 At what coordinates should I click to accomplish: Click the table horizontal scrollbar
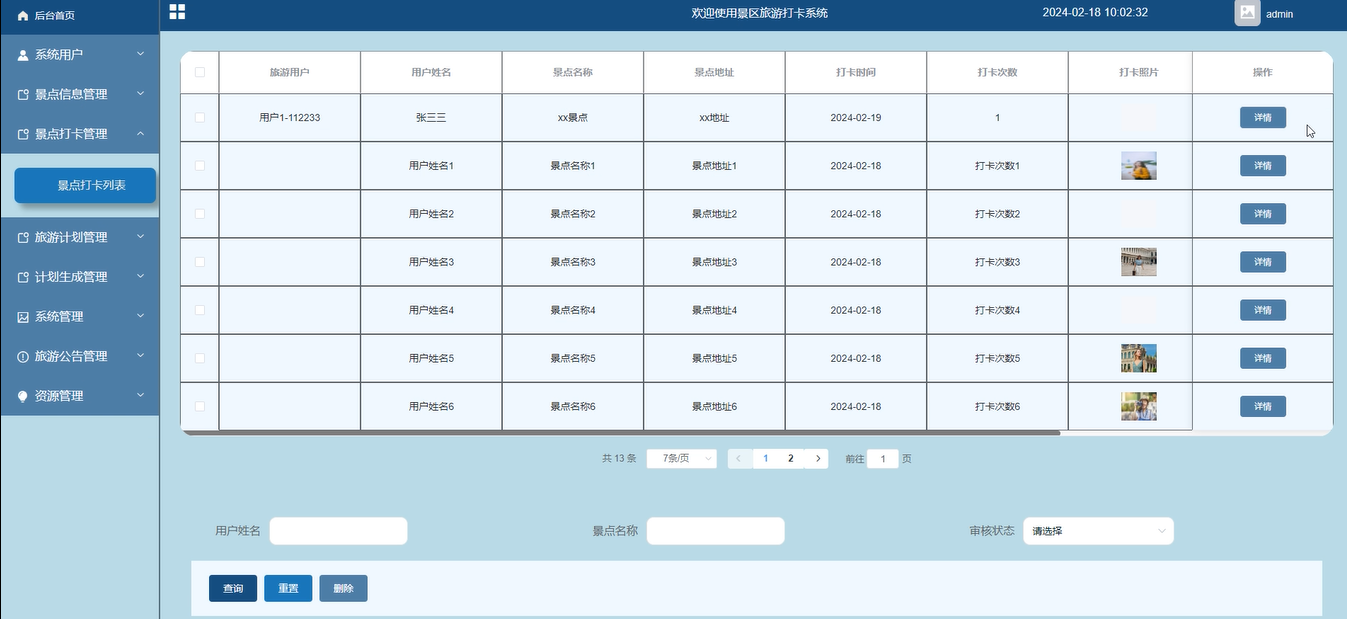click(620, 433)
